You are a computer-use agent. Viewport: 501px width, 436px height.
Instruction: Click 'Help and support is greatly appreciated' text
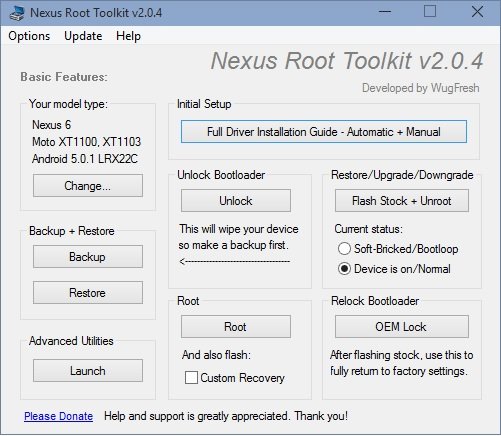[x=196, y=416]
